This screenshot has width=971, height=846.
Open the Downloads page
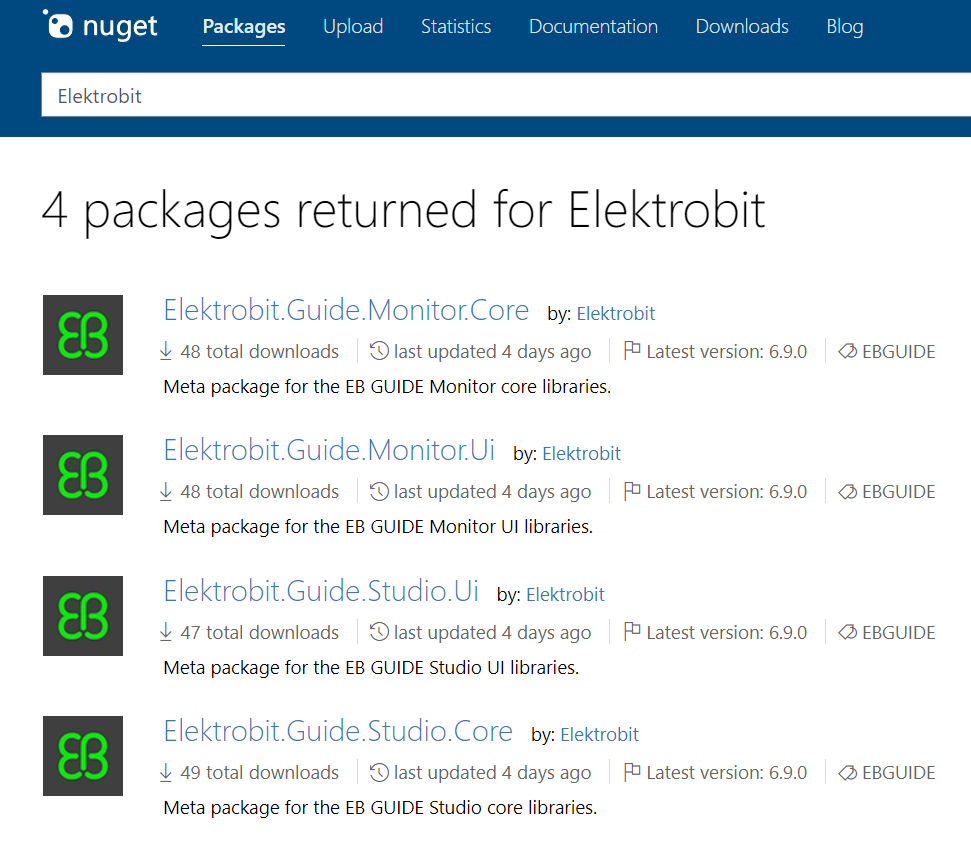pos(742,27)
